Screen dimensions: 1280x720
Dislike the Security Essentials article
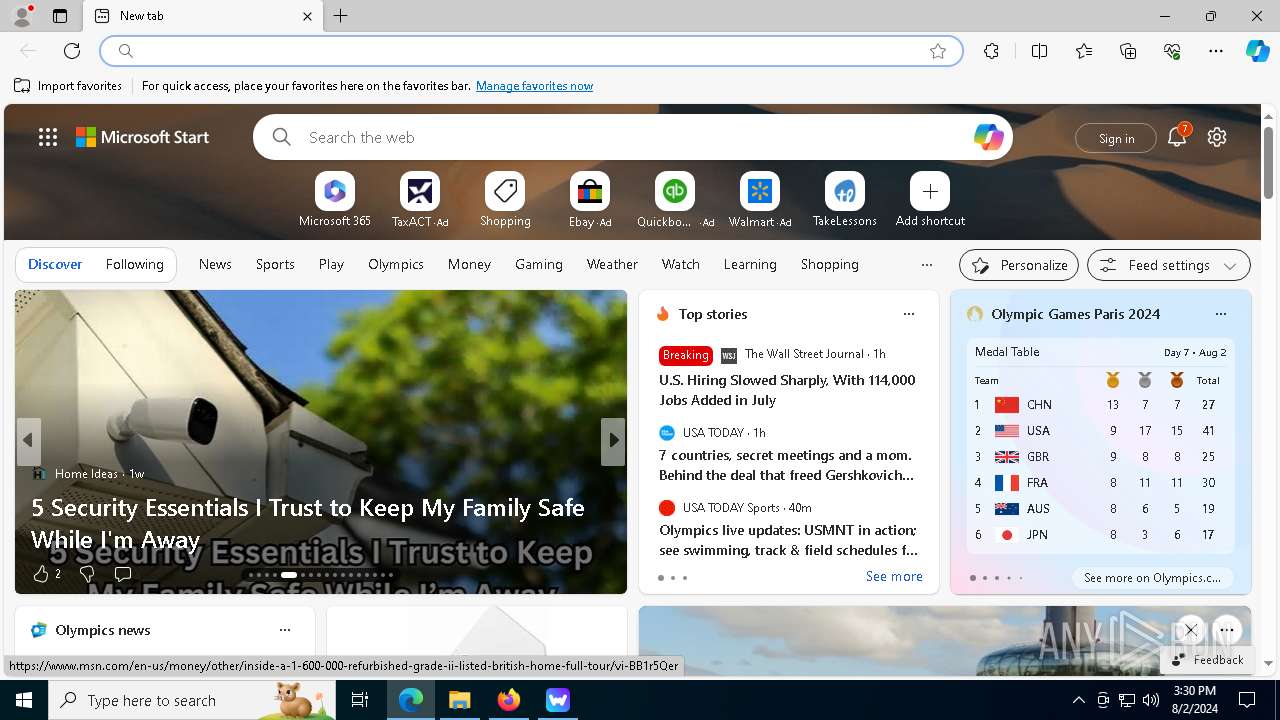click(87, 574)
